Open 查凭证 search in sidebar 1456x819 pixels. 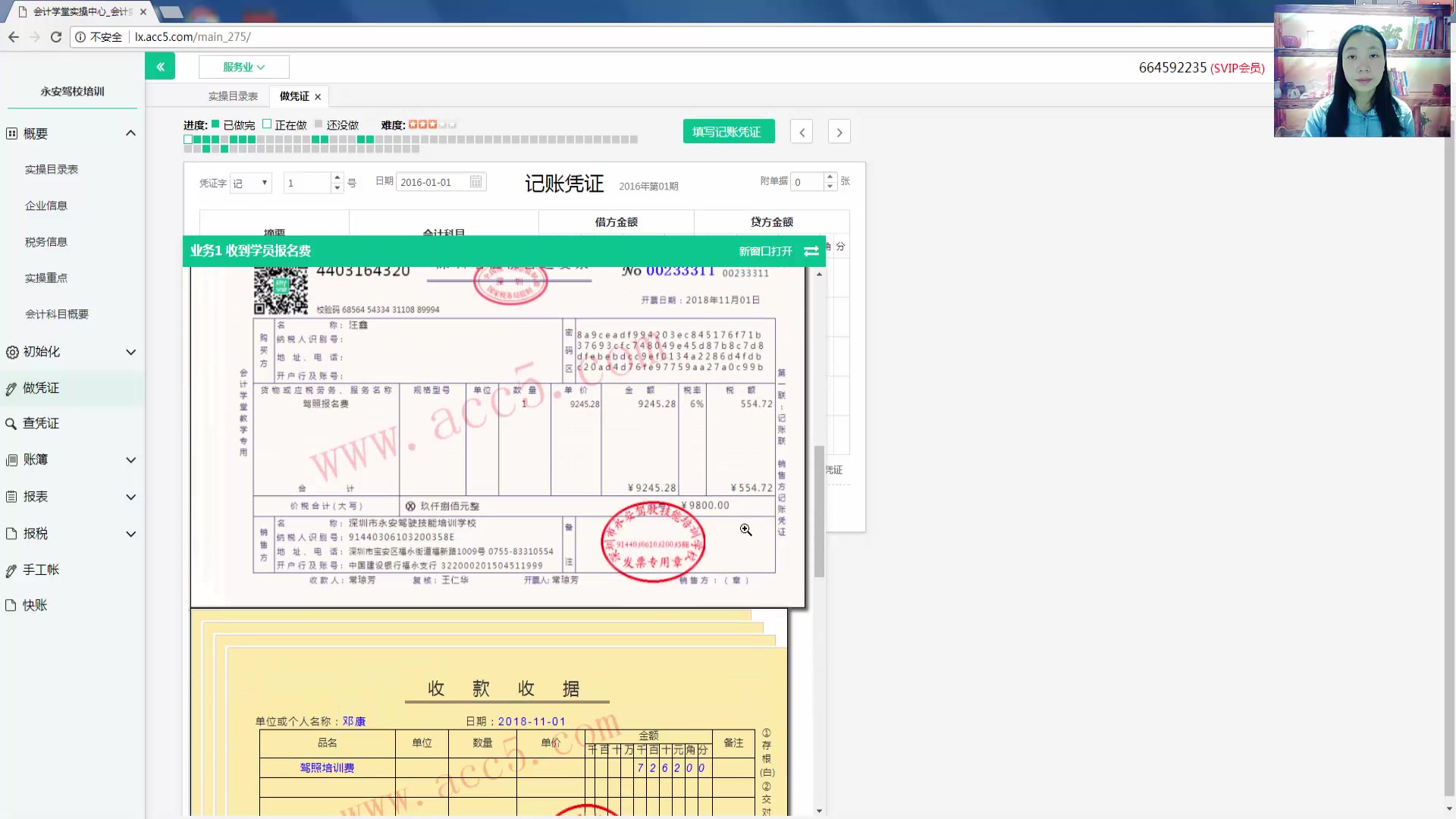click(x=41, y=423)
